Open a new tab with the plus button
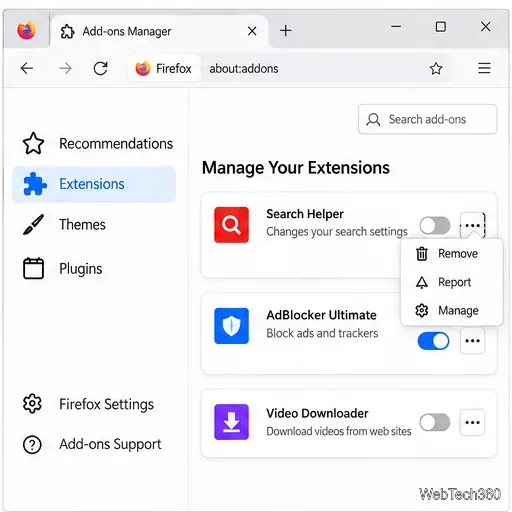Image resolution: width=512 pixels, height=512 pixels. (x=286, y=31)
